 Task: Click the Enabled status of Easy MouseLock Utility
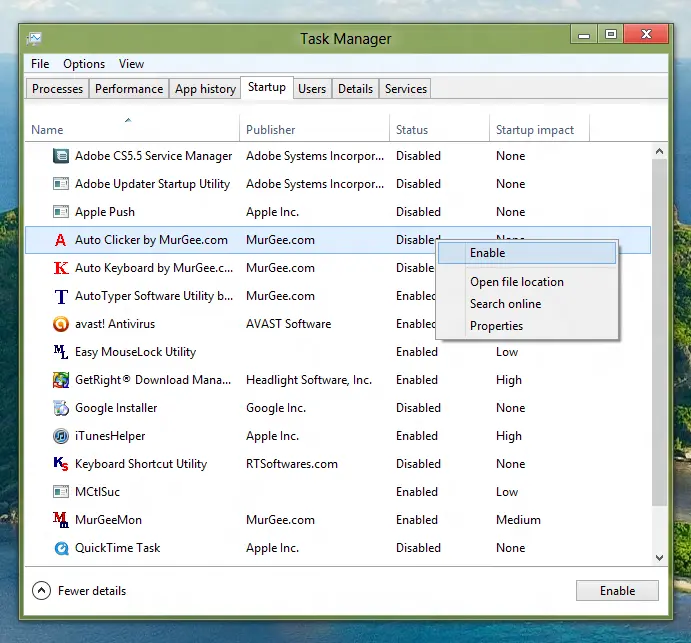pyautogui.click(x=417, y=352)
